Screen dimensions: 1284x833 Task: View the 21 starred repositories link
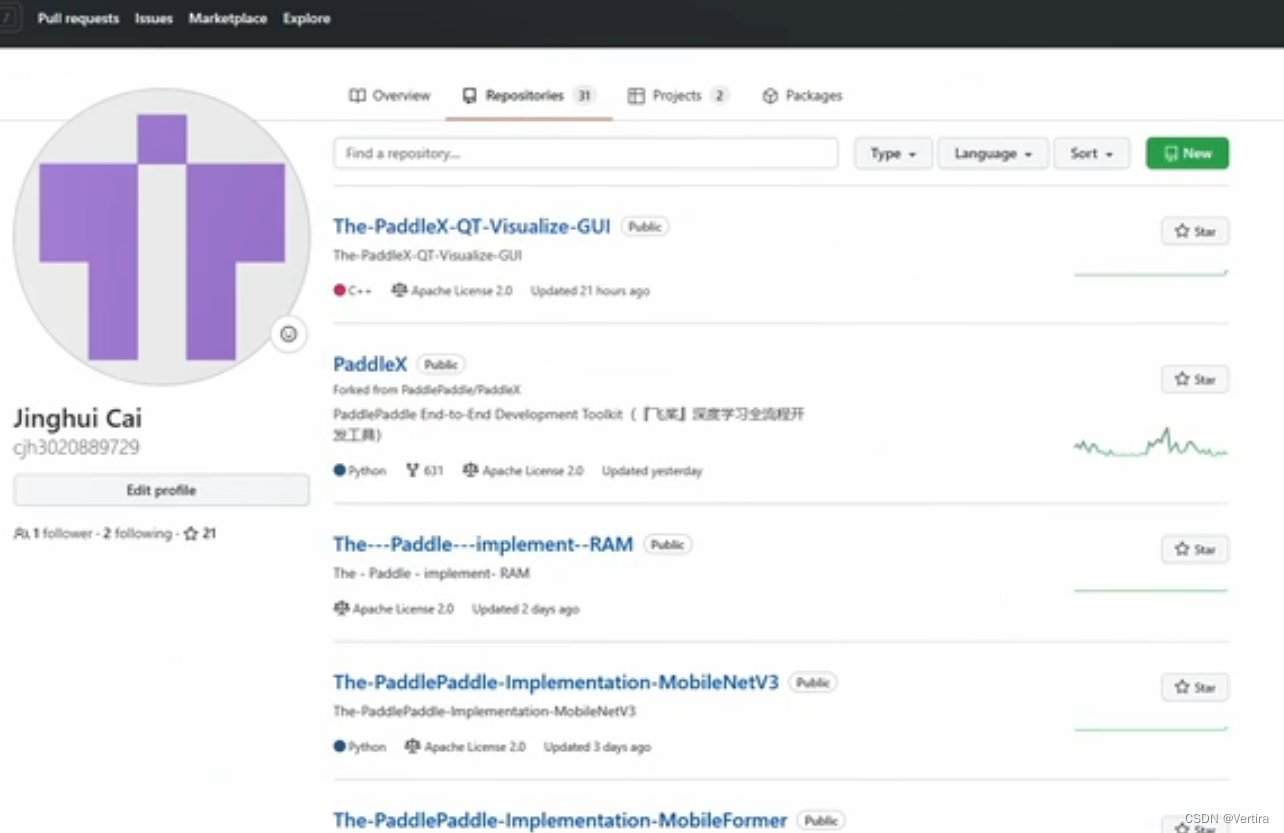tap(200, 534)
